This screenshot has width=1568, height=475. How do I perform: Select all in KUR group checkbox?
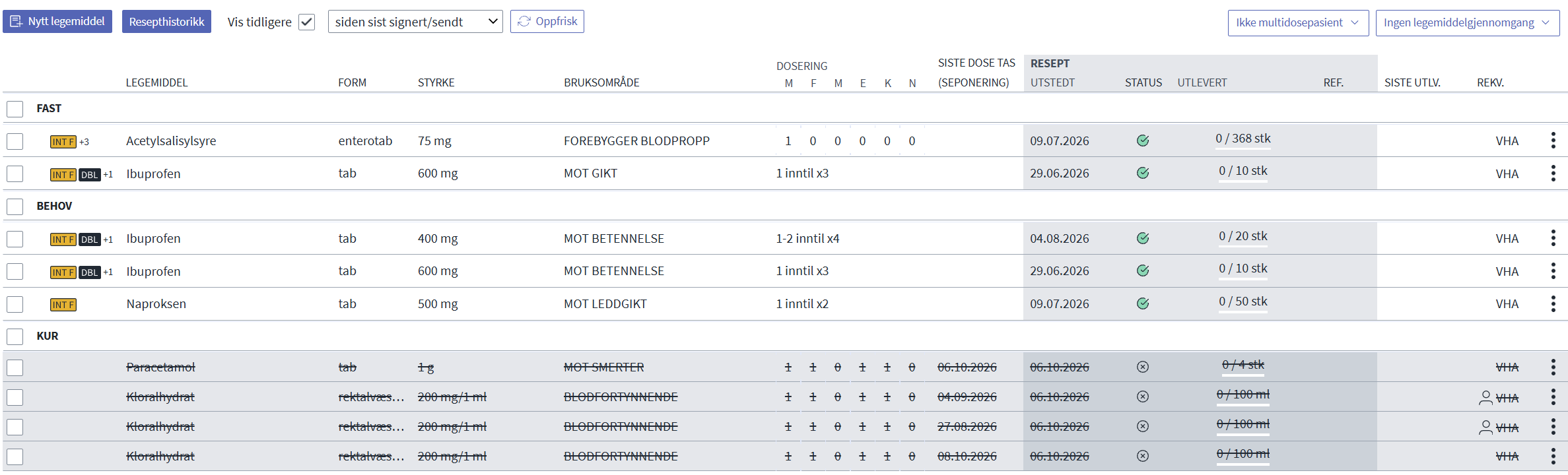[x=15, y=336]
